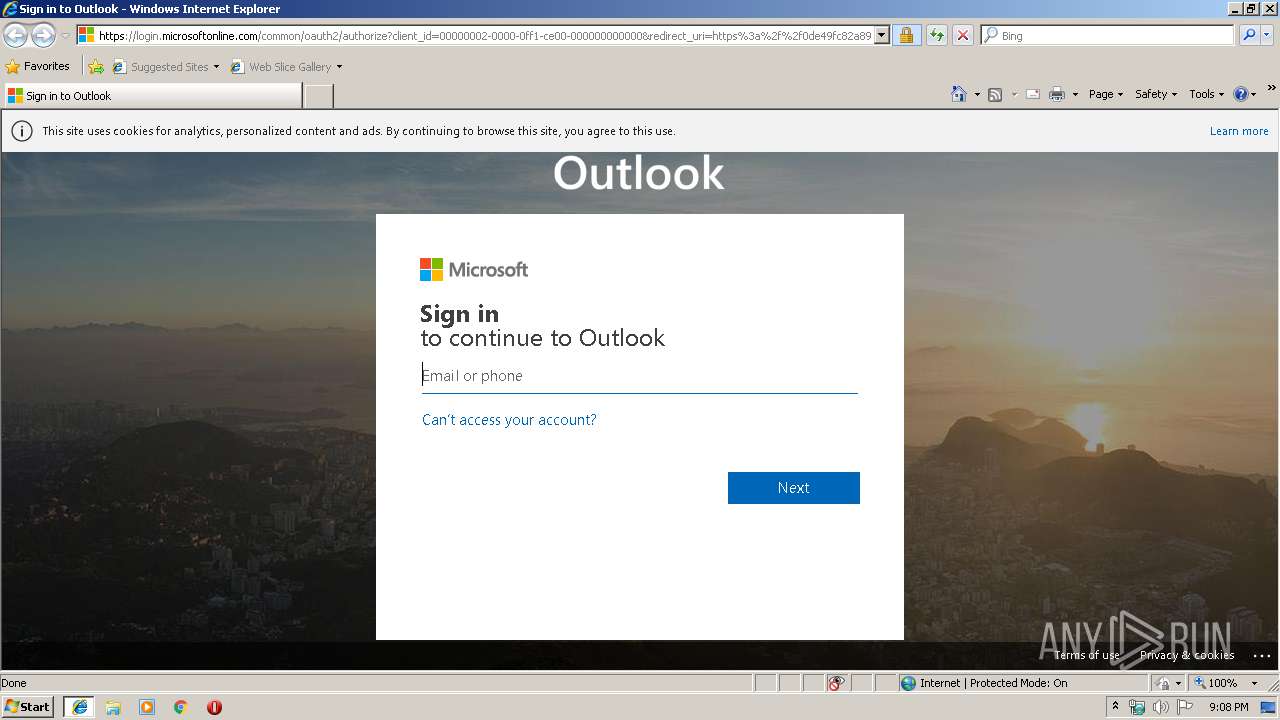Screen dimensions: 1280x720
Task: Click the taskbar clock showing 9:08 PM
Action: [x=1228, y=707]
